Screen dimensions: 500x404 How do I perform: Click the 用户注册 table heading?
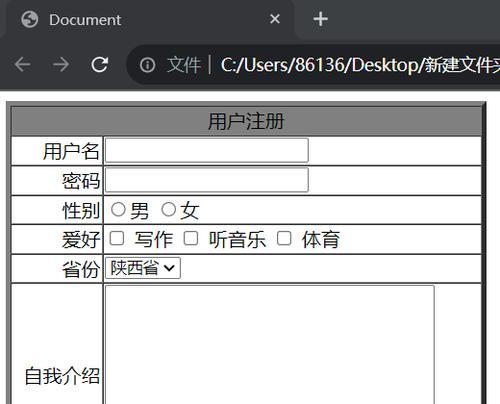click(246, 121)
